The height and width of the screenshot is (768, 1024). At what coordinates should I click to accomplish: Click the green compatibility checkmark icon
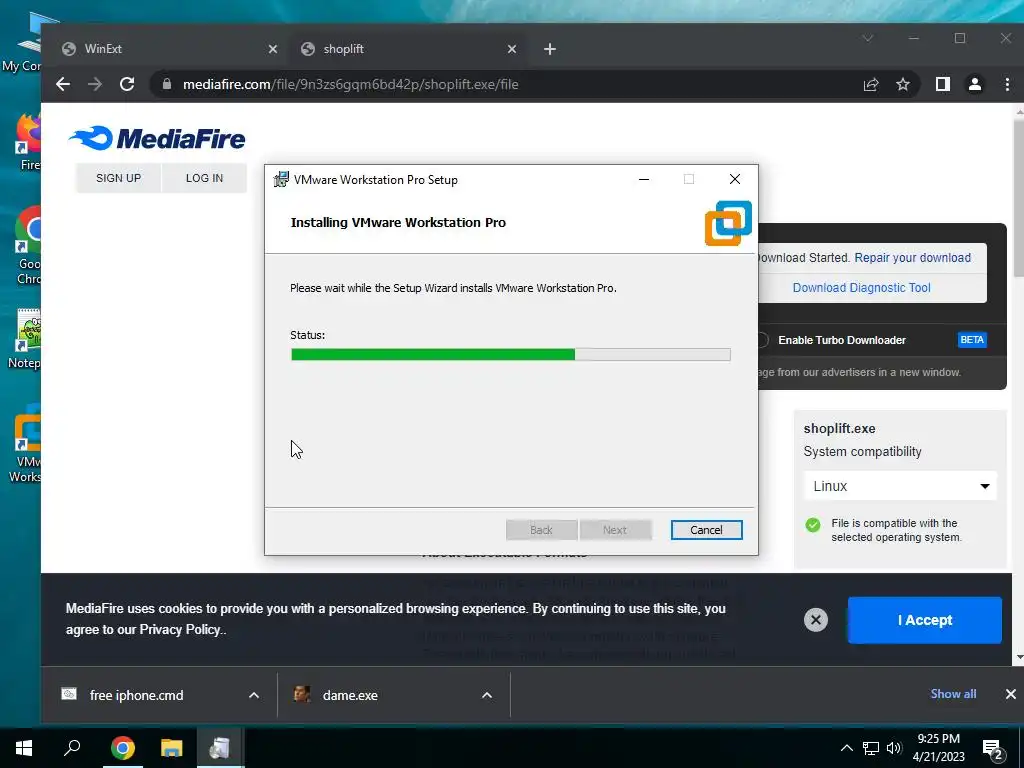(813, 525)
